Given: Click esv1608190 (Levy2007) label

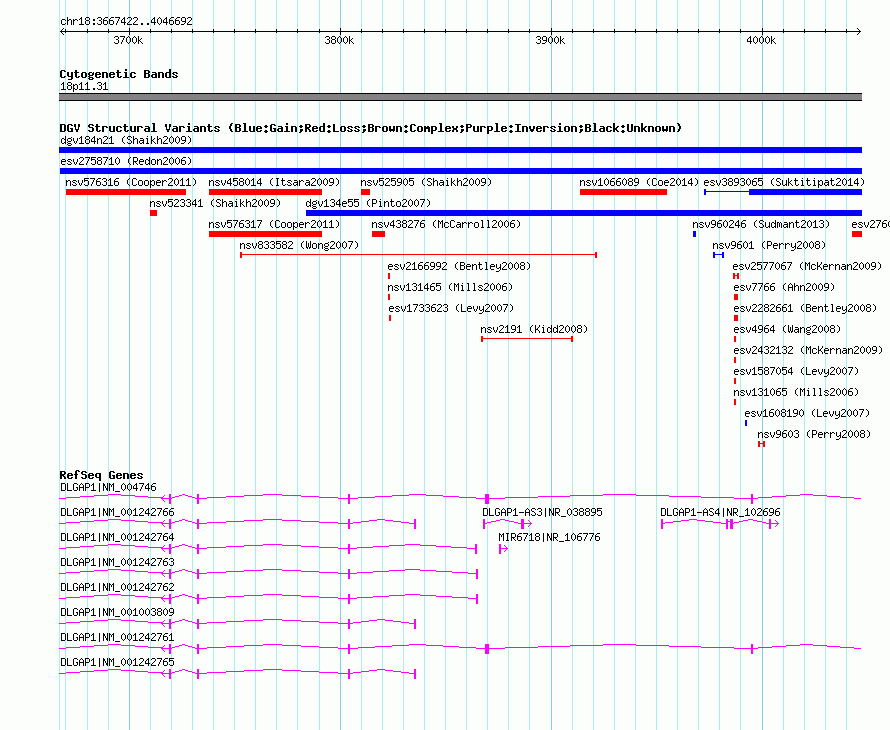Looking at the screenshot, I should point(807,413).
